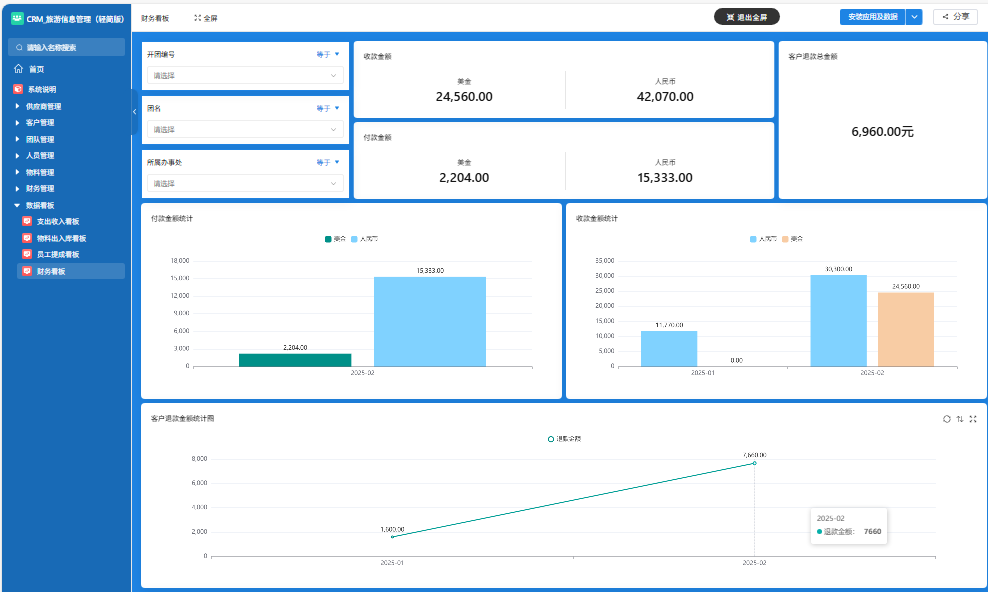Click the 分享 share button
This screenshot has width=988, height=592.
point(955,17)
